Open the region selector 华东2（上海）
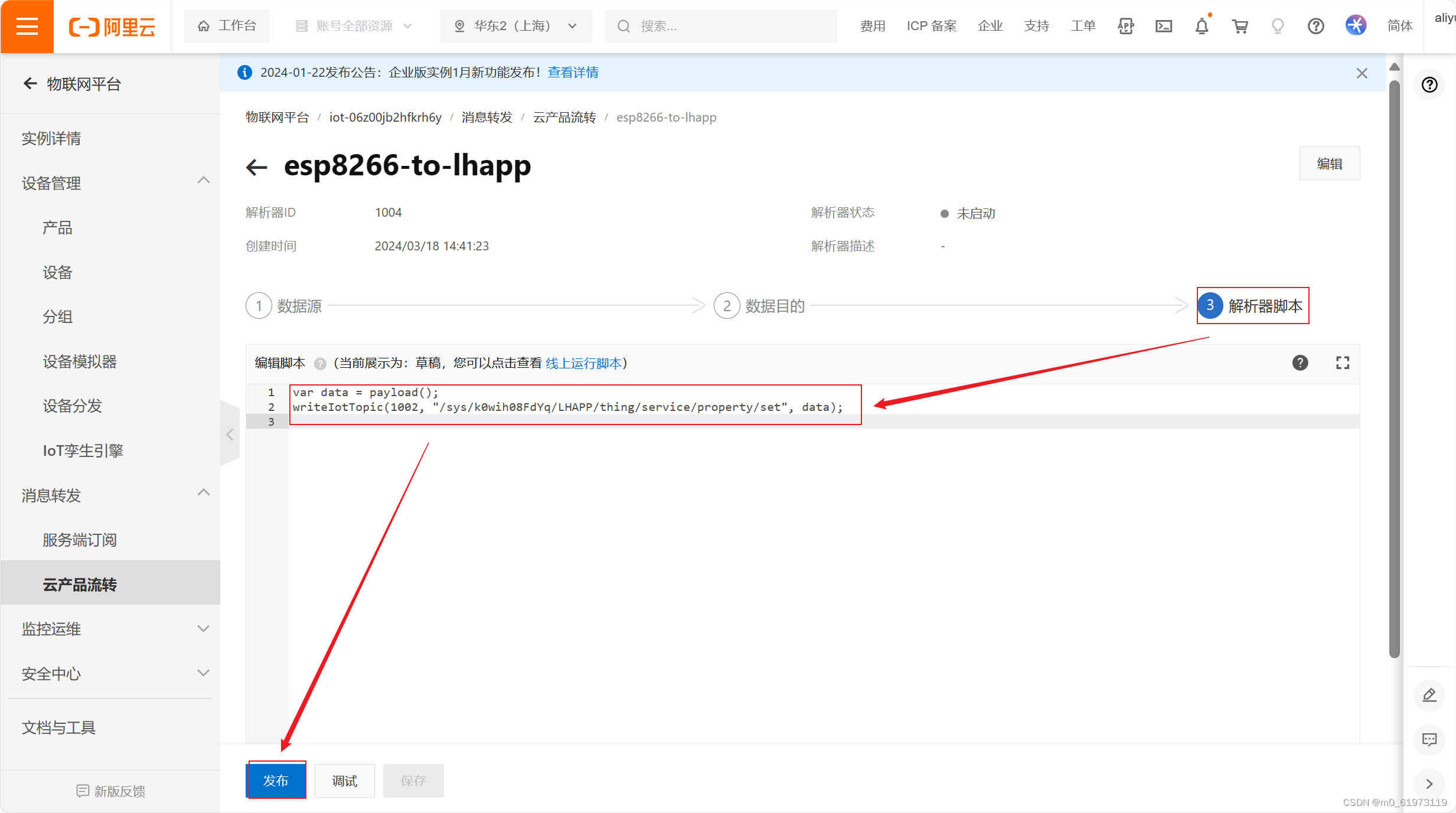This screenshot has width=1456, height=813. 515,26
